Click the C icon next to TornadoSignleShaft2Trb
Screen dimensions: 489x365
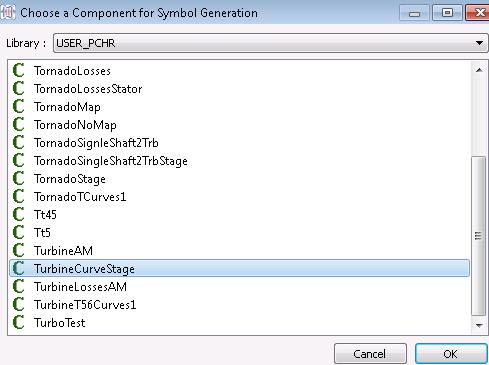(x=18, y=143)
